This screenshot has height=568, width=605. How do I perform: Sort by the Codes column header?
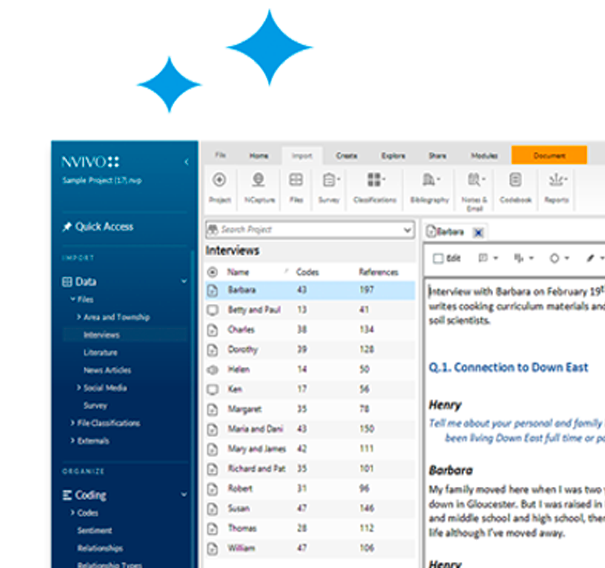point(308,272)
